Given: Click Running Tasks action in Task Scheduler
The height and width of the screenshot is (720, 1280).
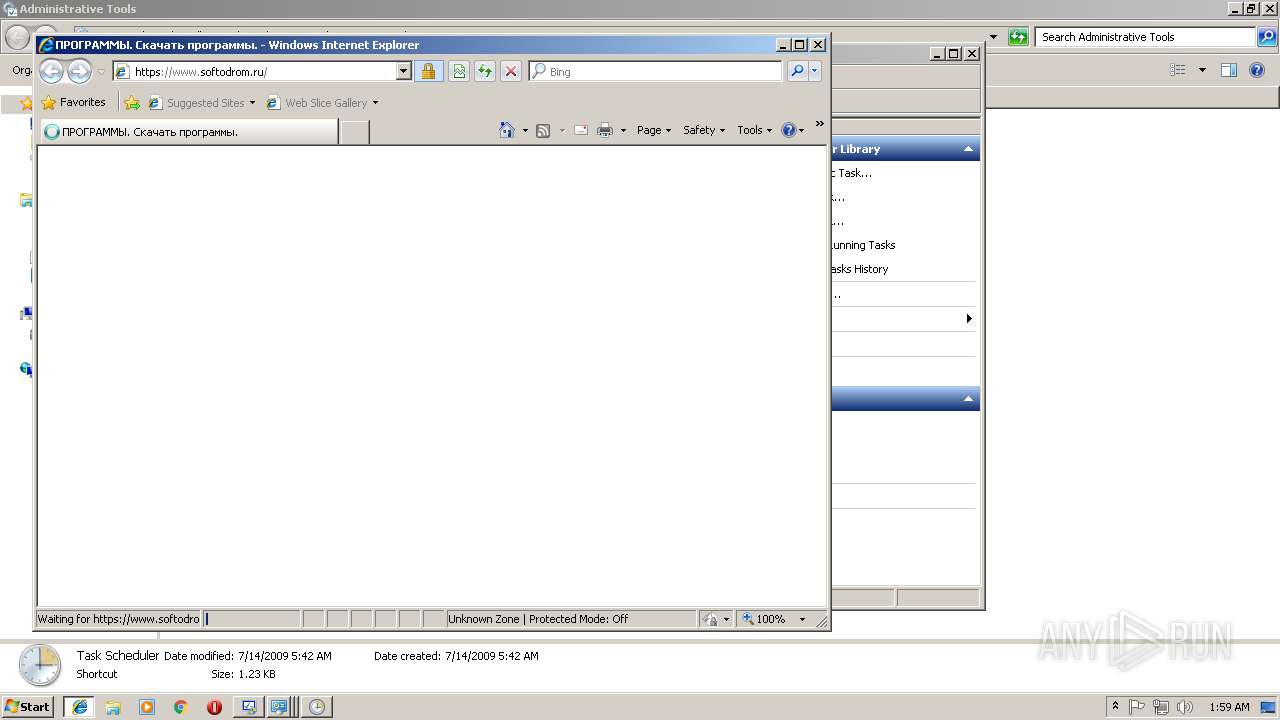Looking at the screenshot, I should [863, 245].
